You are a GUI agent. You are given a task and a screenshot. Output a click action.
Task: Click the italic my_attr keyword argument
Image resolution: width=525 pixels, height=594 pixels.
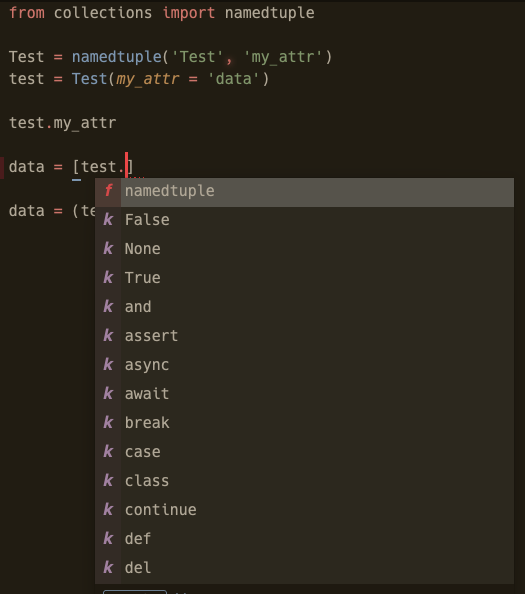pyautogui.click(x=148, y=80)
